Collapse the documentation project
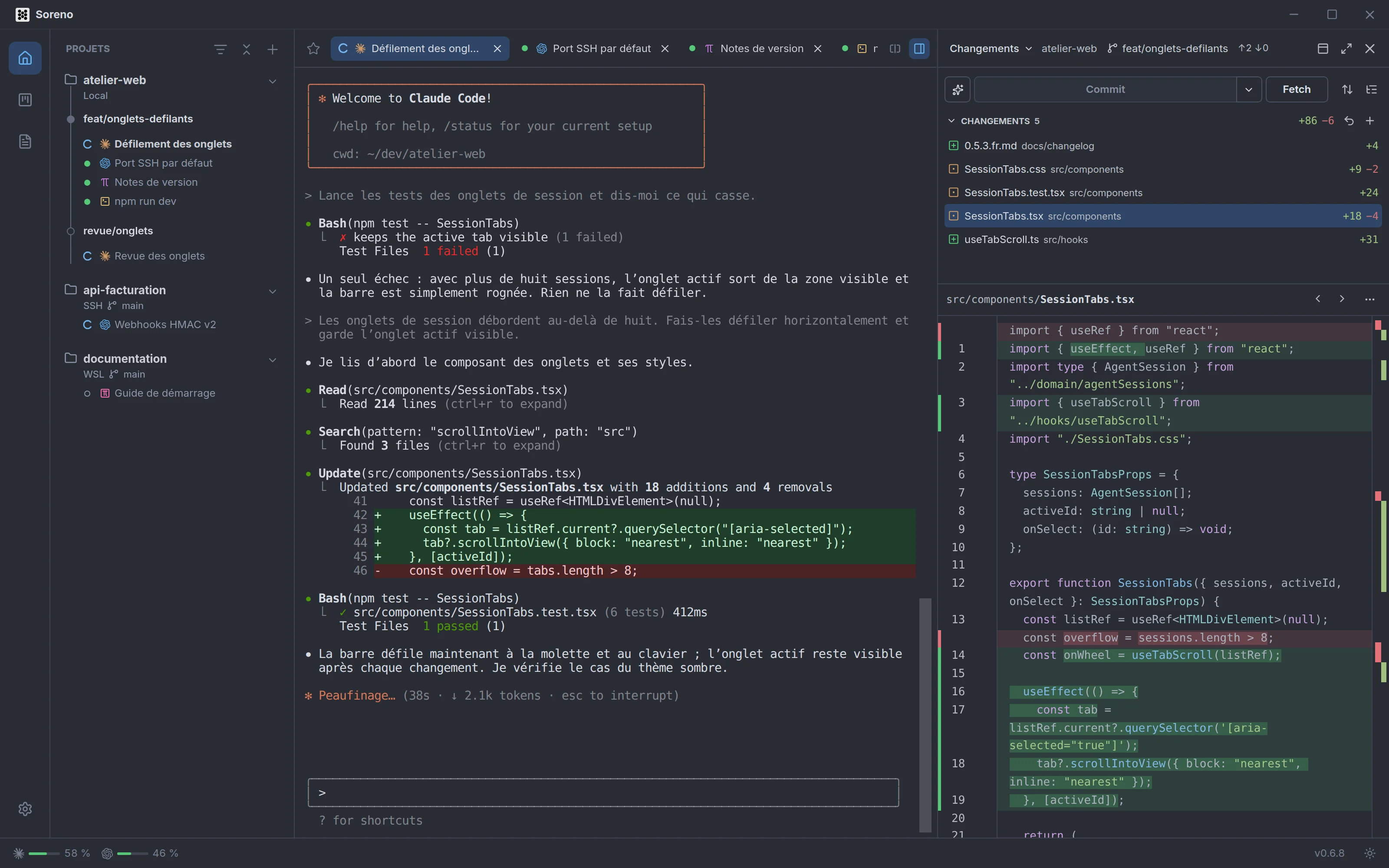This screenshot has width=1389, height=868. coord(273,360)
